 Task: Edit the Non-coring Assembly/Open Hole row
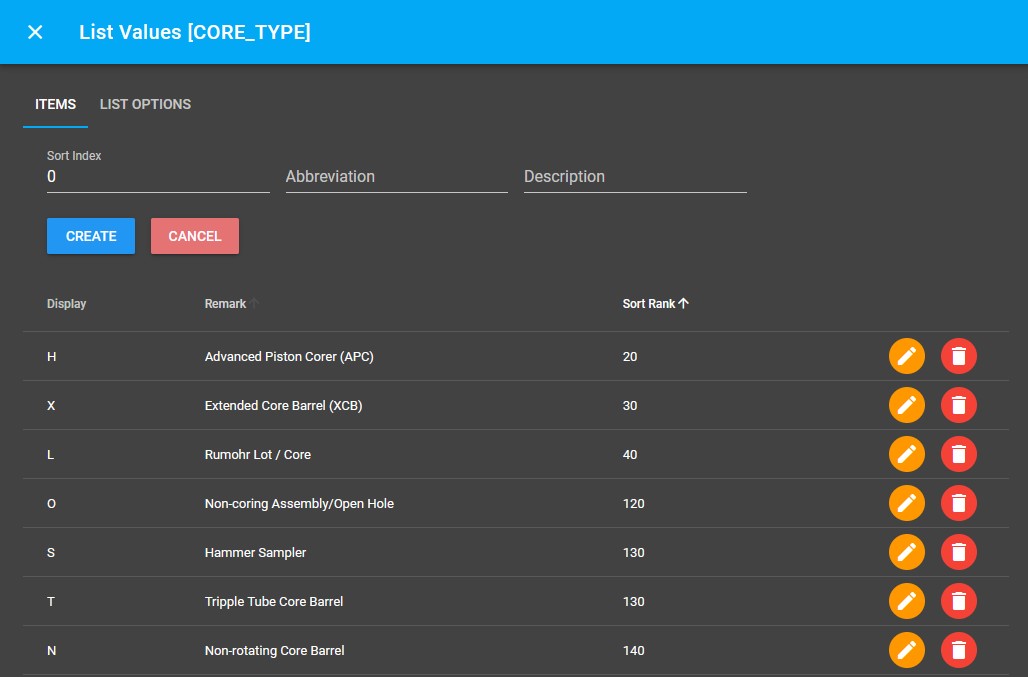(906, 503)
